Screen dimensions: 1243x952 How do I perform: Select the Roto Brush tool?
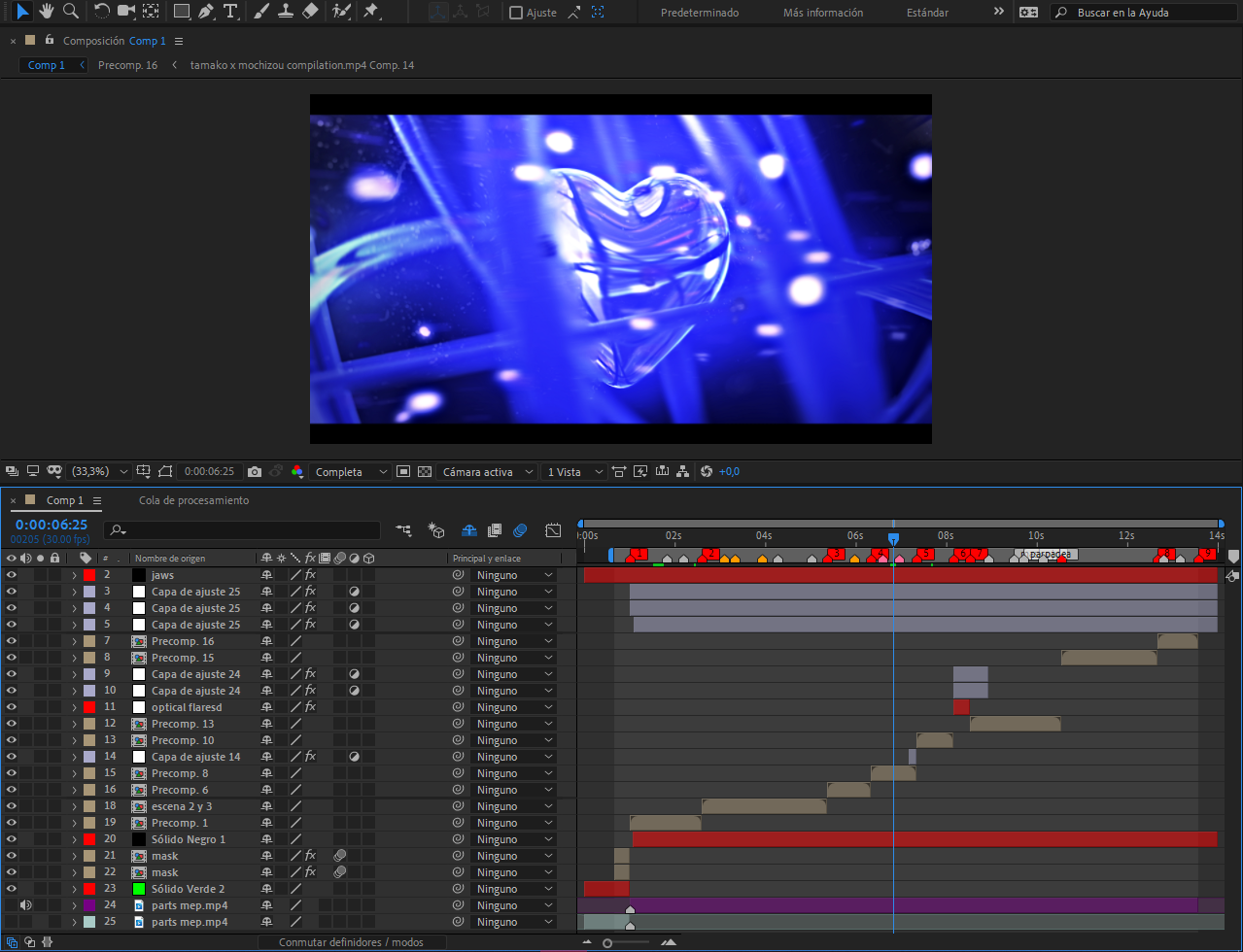(341, 12)
